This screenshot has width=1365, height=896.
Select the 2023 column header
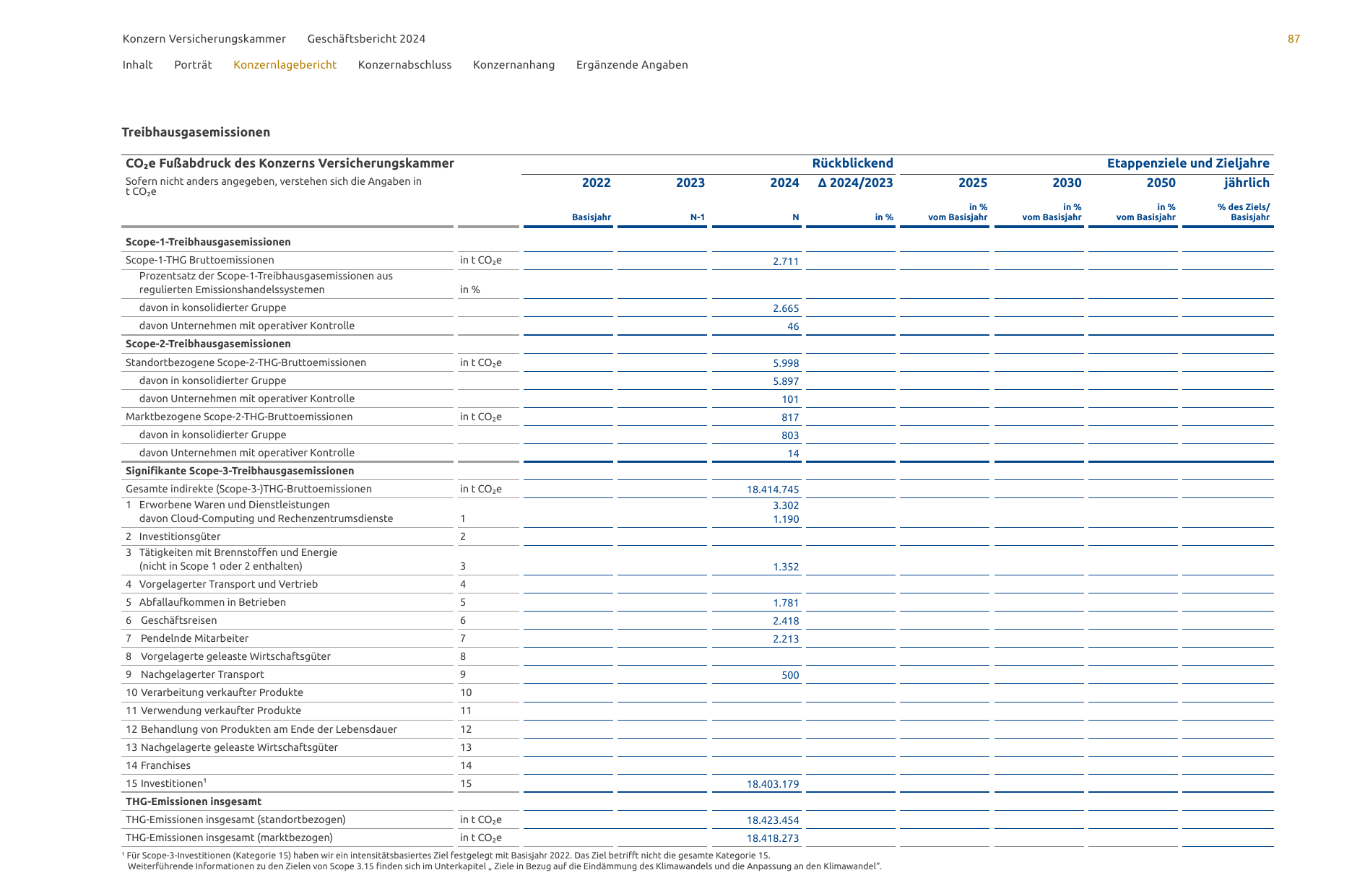click(690, 183)
